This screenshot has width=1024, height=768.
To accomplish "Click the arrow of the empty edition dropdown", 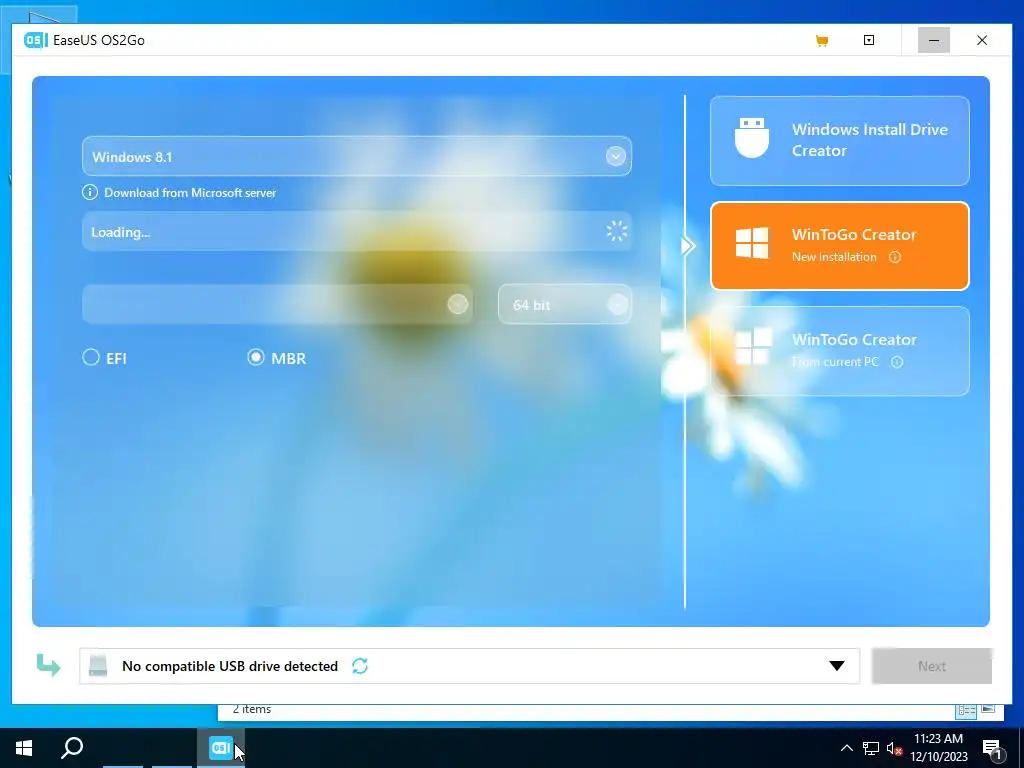I will click(x=457, y=304).
